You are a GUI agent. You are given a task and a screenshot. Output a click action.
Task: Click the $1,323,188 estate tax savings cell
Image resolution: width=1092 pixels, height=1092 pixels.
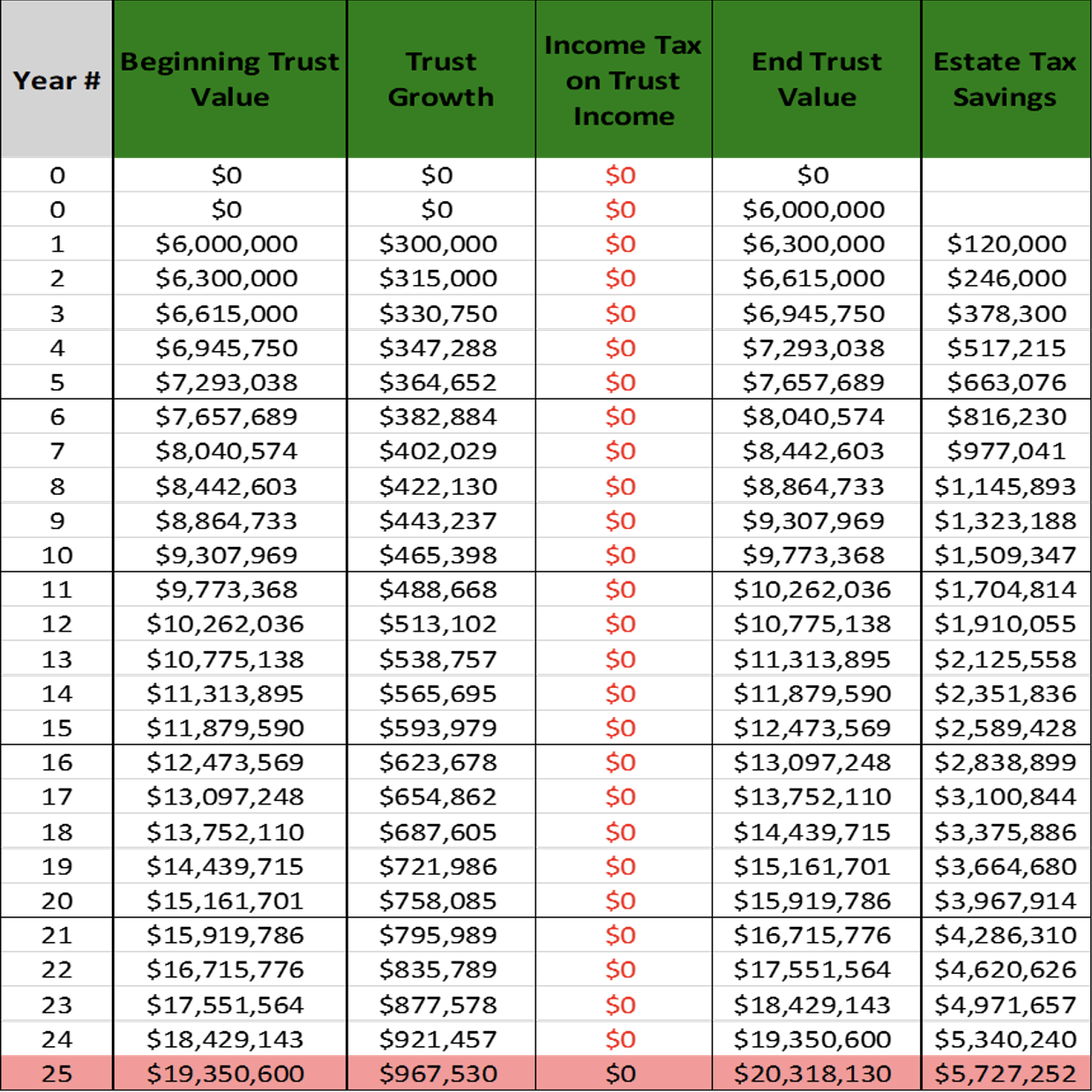1006,520
